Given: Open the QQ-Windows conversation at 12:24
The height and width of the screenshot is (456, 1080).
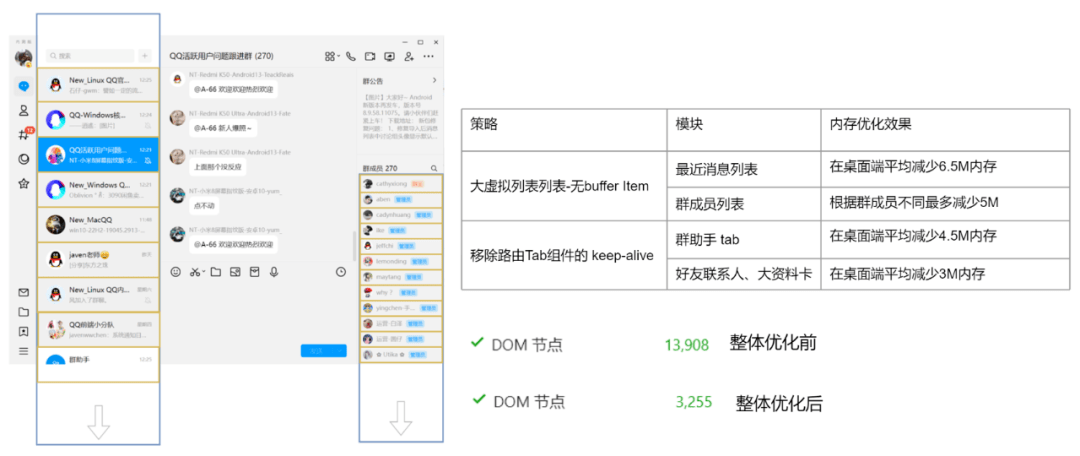Looking at the screenshot, I should pyautogui.click(x=98, y=120).
